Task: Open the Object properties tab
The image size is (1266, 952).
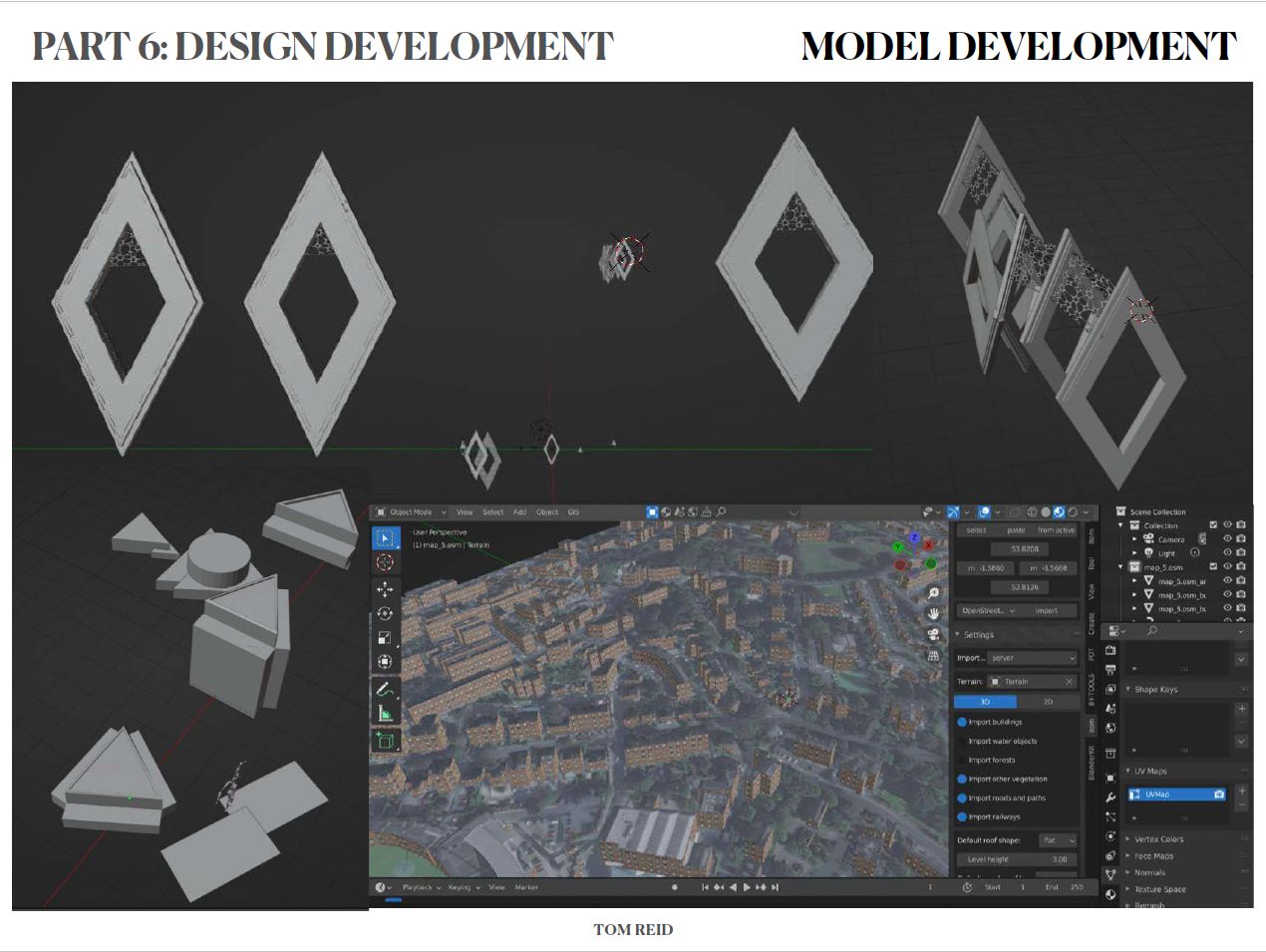Action: click(x=1110, y=778)
